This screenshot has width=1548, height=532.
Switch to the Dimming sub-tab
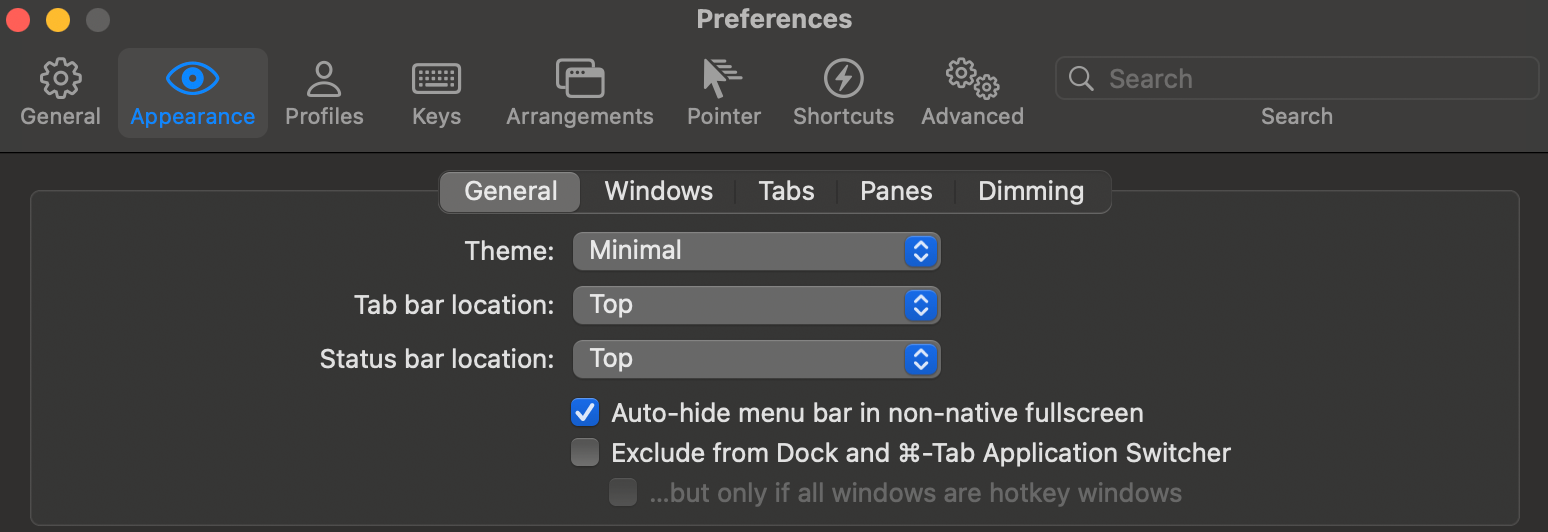tap(1031, 191)
